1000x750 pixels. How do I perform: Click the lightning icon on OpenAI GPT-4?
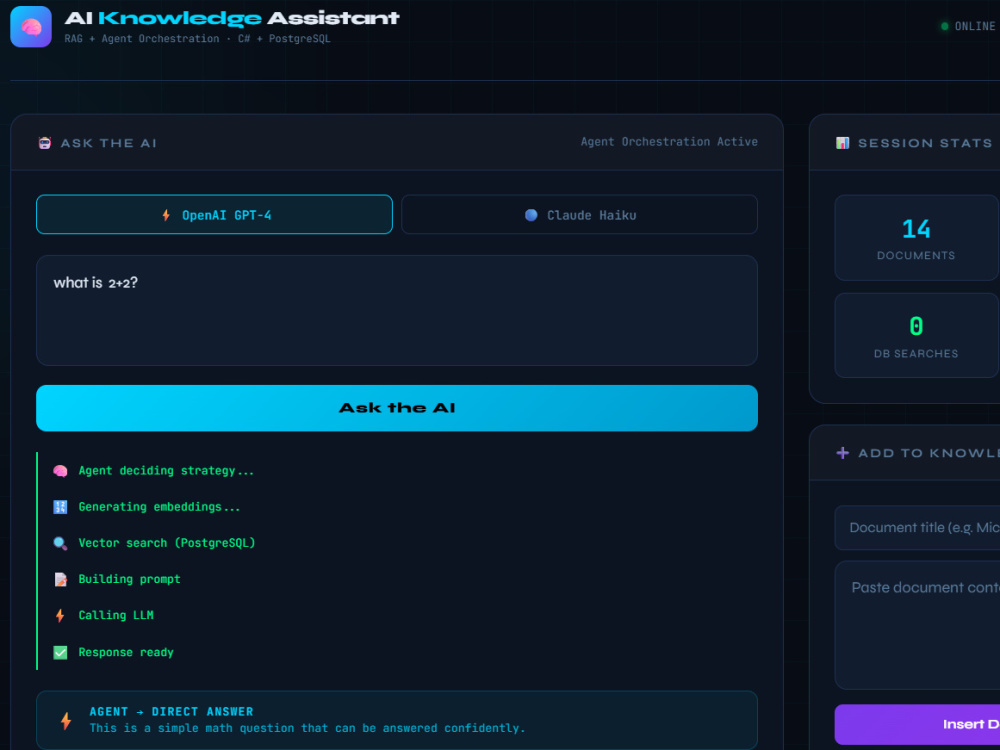tap(166, 216)
